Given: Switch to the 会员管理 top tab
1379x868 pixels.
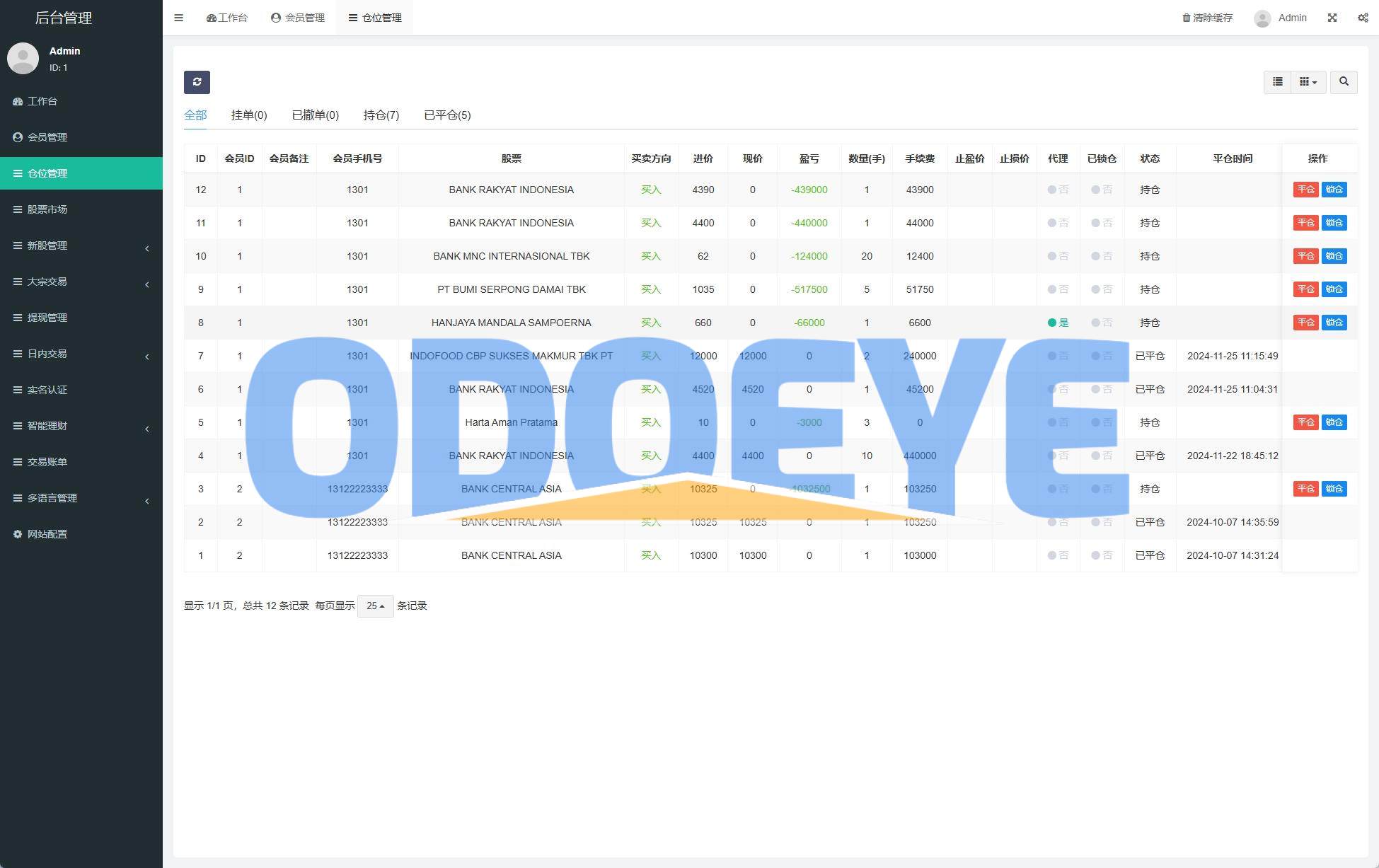Looking at the screenshot, I should [x=298, y=18].
